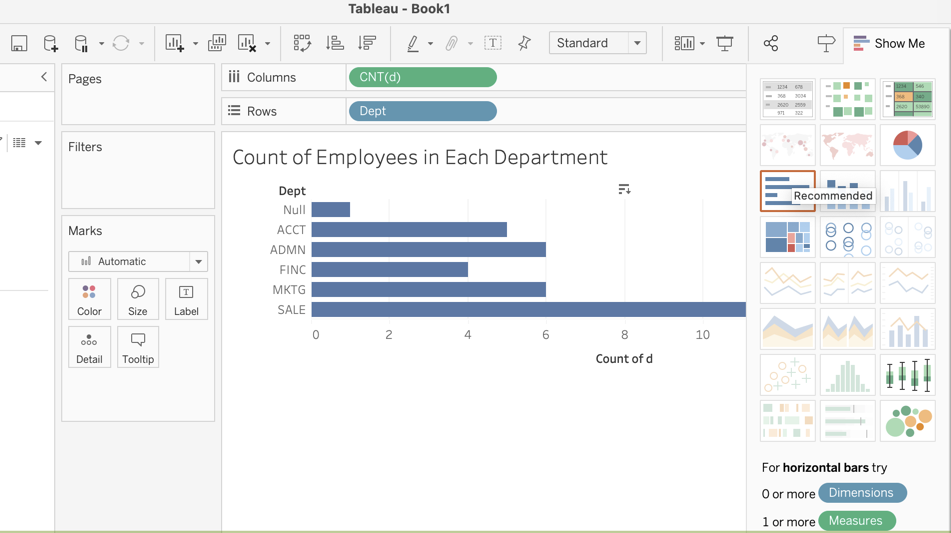This screenshot has height=533, width=951.
Task: Sort bars descending from the toolbar
Action: coord(367,43)
